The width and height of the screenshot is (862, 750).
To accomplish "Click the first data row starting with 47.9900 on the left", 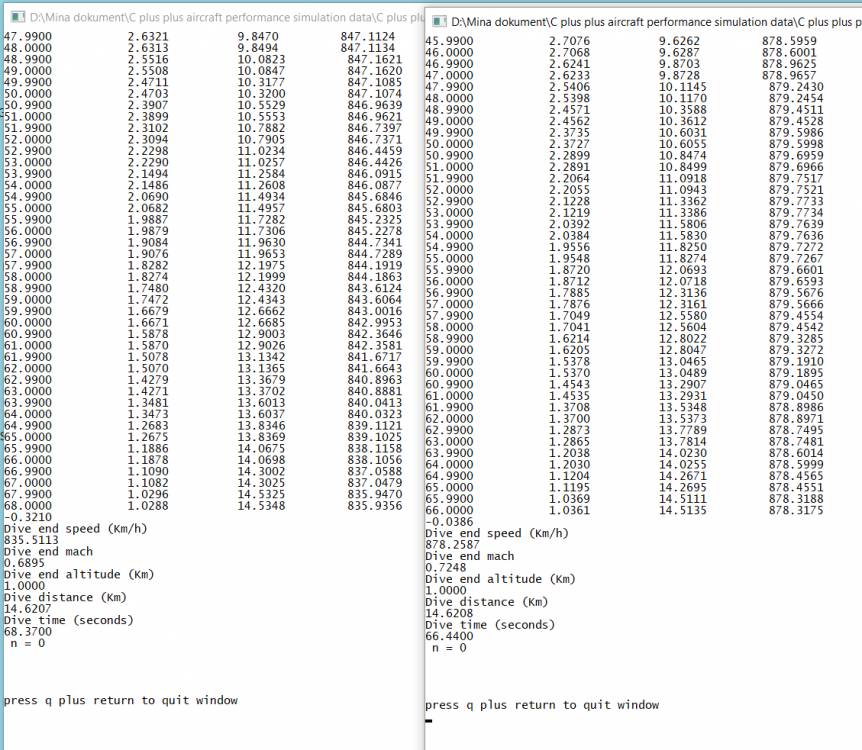I will pos(100,36).
